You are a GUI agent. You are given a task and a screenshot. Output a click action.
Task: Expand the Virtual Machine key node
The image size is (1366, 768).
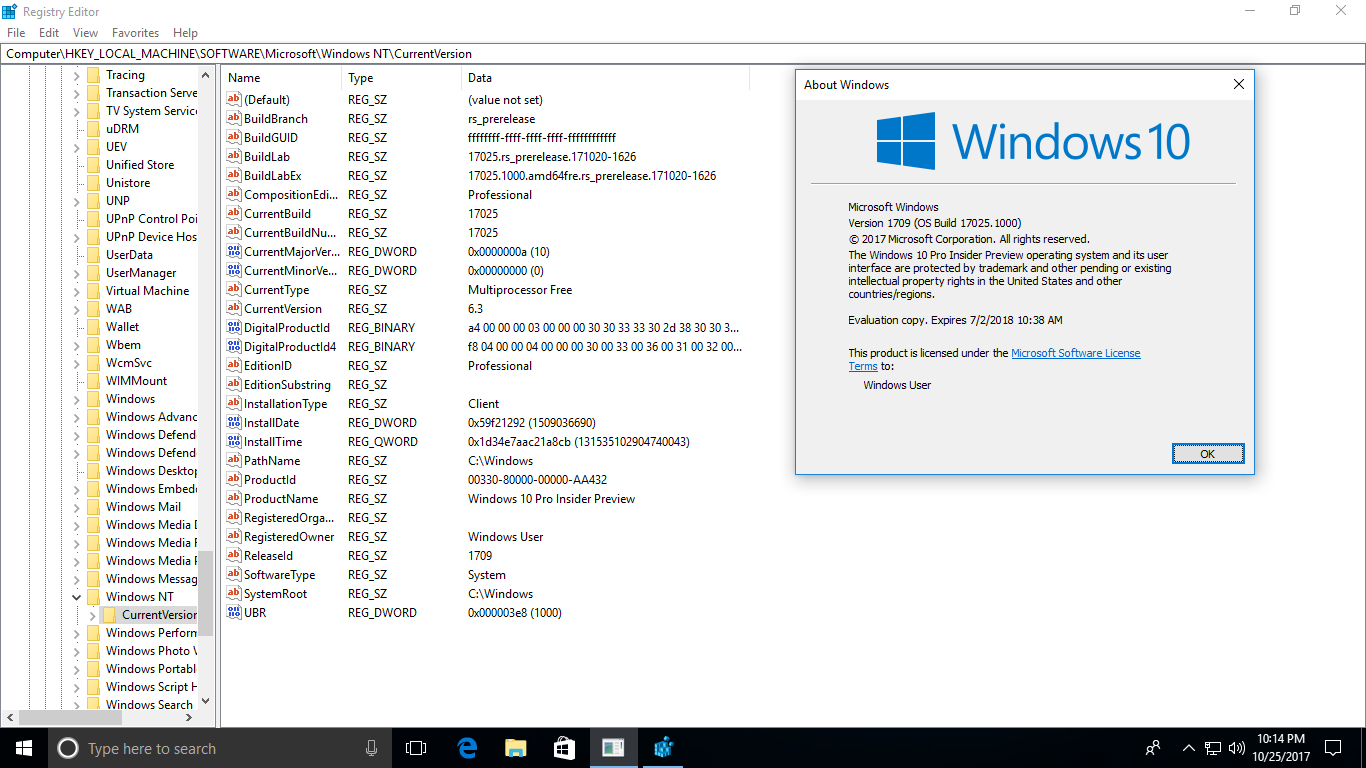(x=77, y=291)
